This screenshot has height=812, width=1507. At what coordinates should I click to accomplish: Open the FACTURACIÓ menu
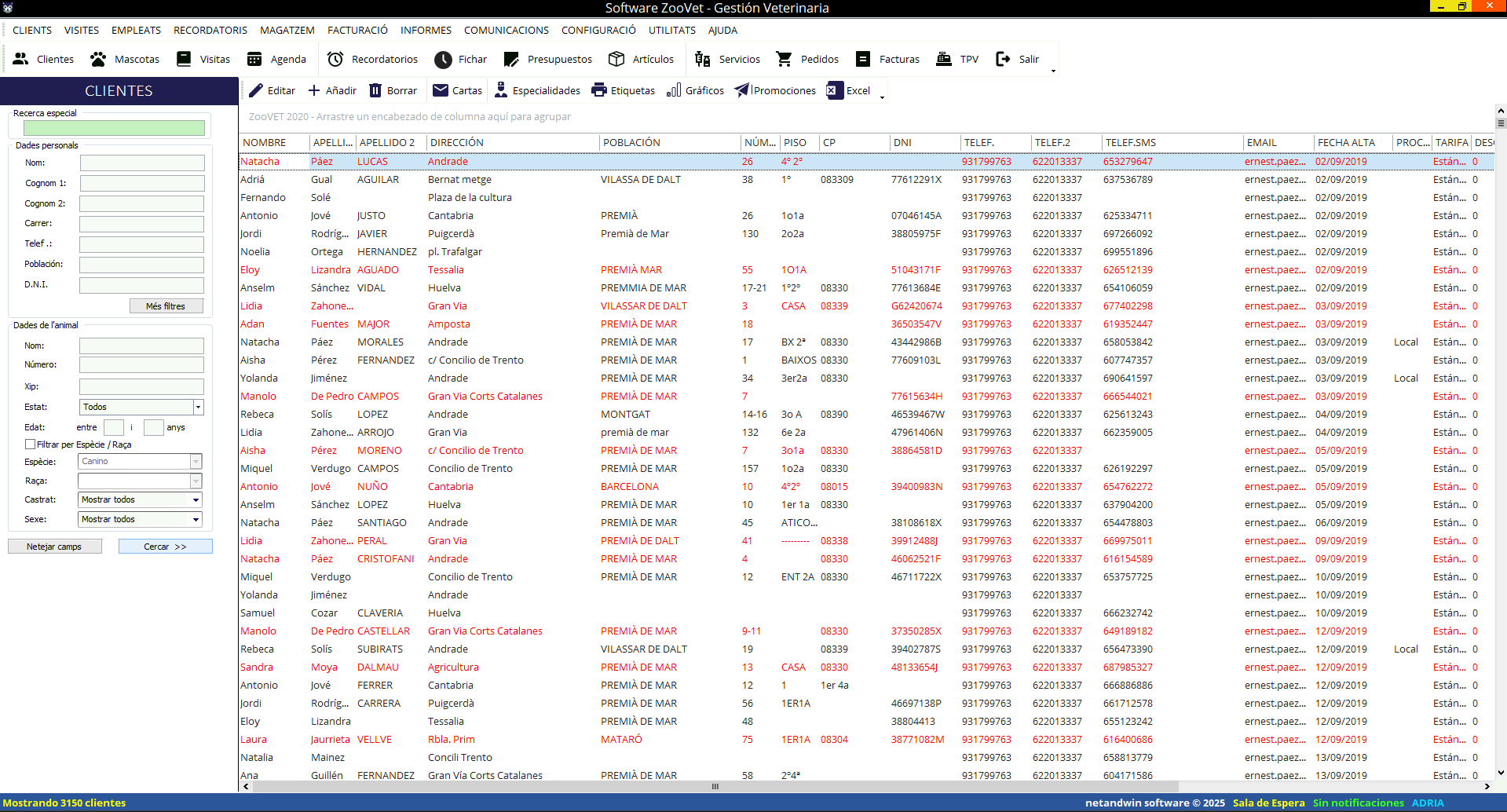(357, 30)
